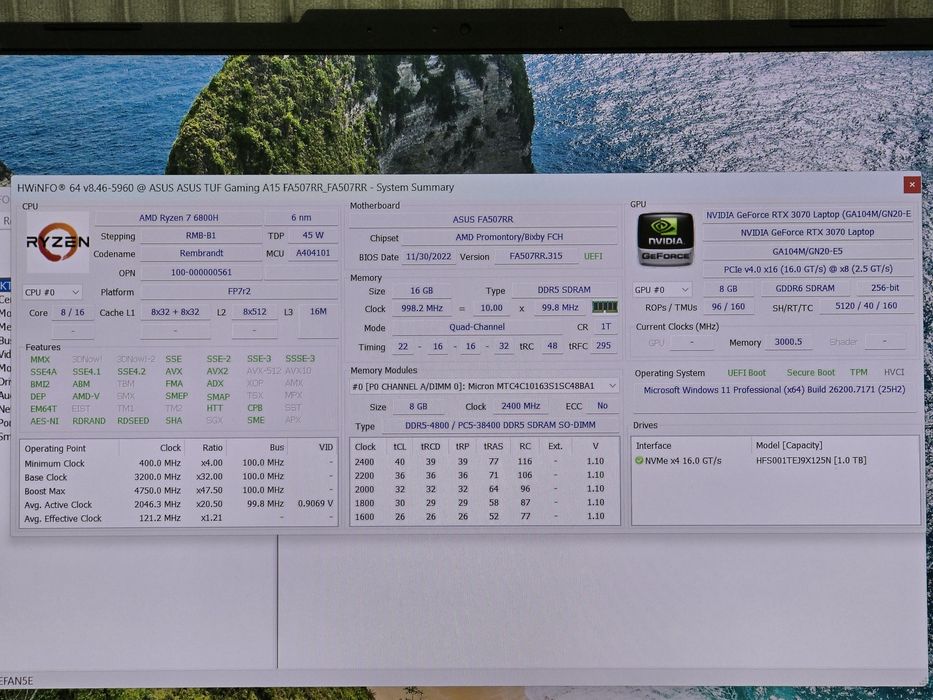Click the 5120 / 40 / 160 shader value
The image size is (933, 700).
(x=866, y=306)
